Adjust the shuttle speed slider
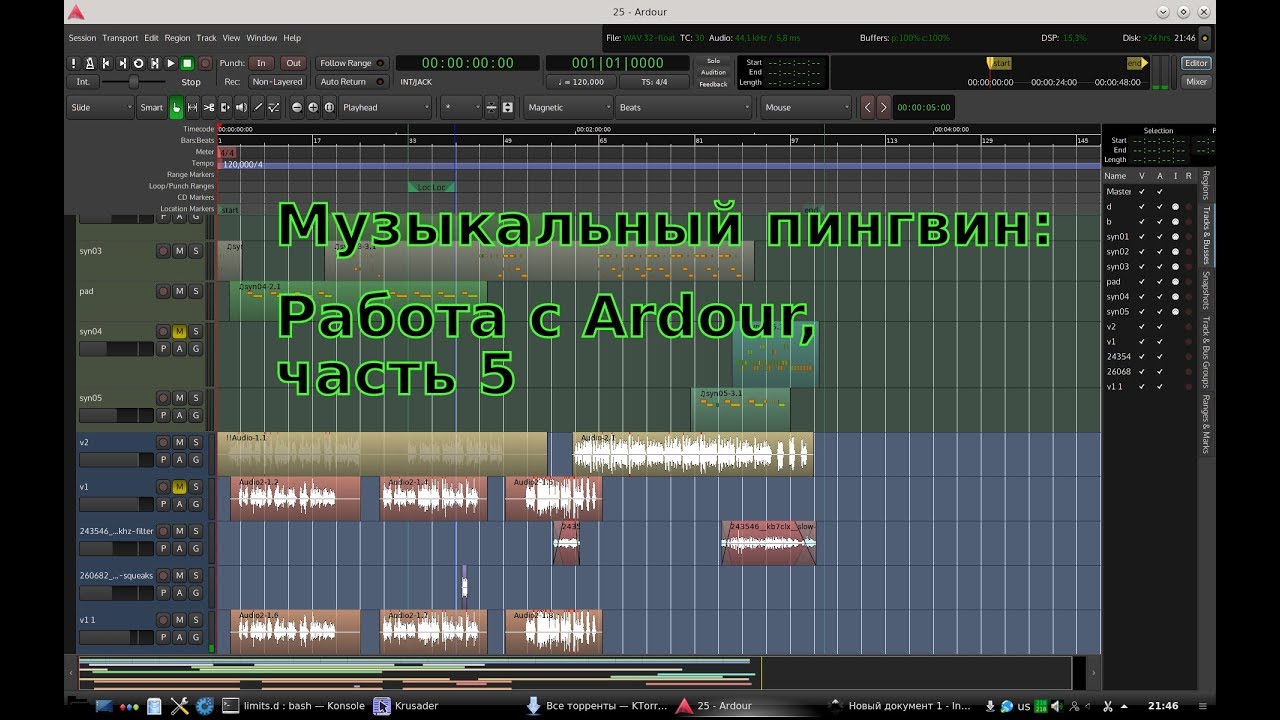Screen dimensions: 1280x720 pos(135,82)
